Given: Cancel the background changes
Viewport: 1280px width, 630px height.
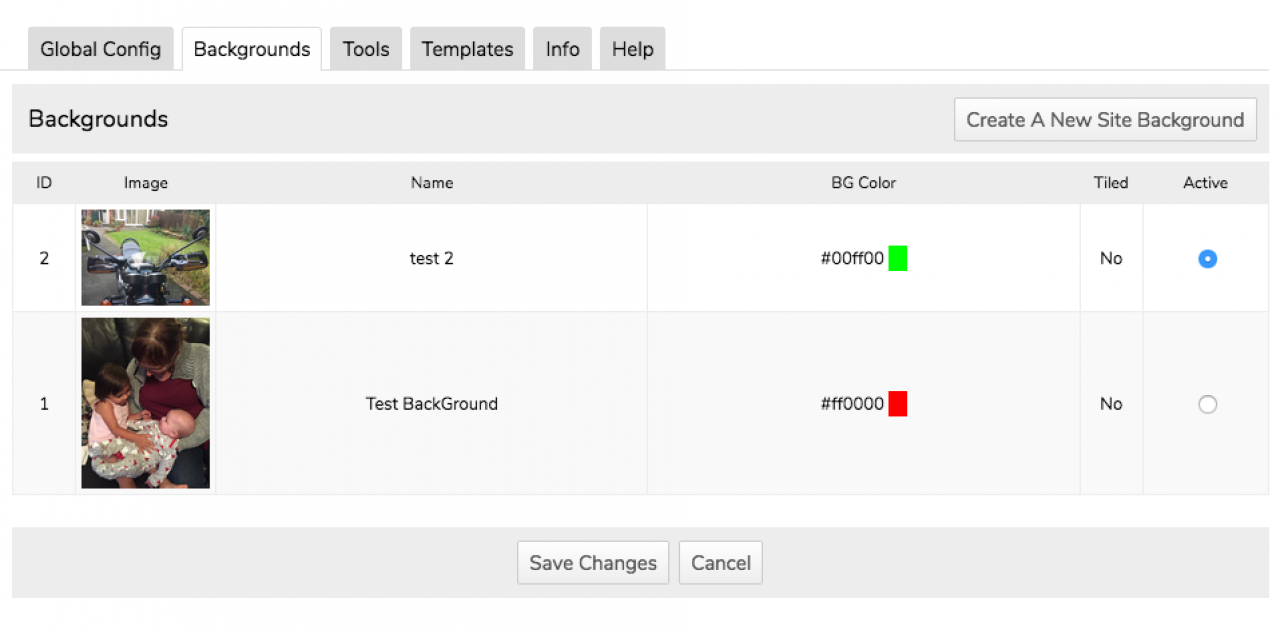Looking at the screenshot, I should 720,563.
